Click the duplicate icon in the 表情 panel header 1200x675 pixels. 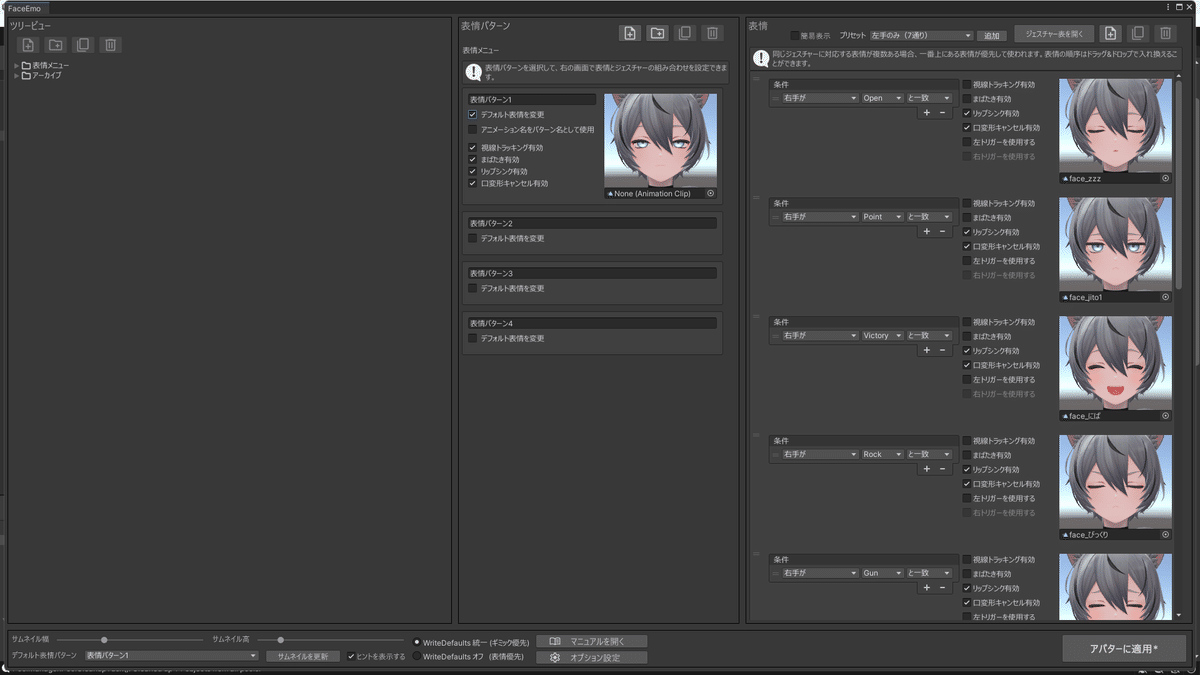[x=1139, y=33]
